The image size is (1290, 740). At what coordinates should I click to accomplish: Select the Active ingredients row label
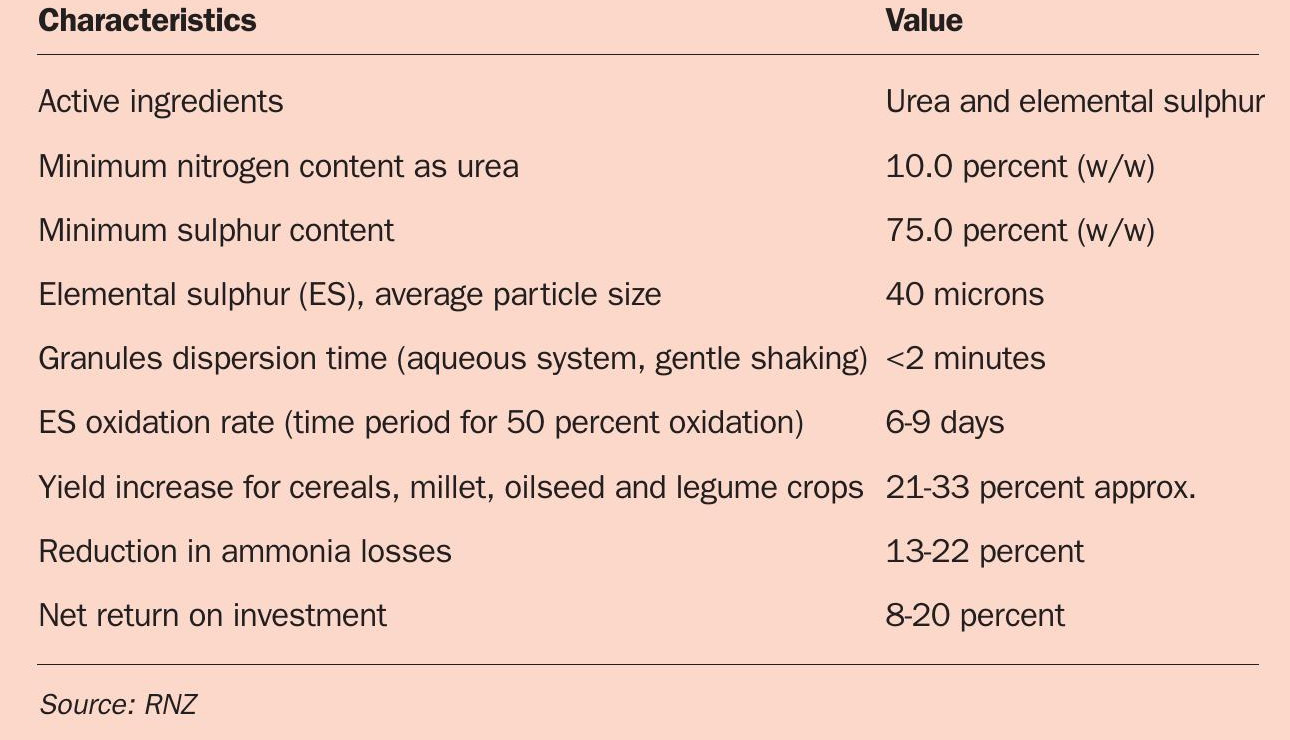(x=161, y=102)
